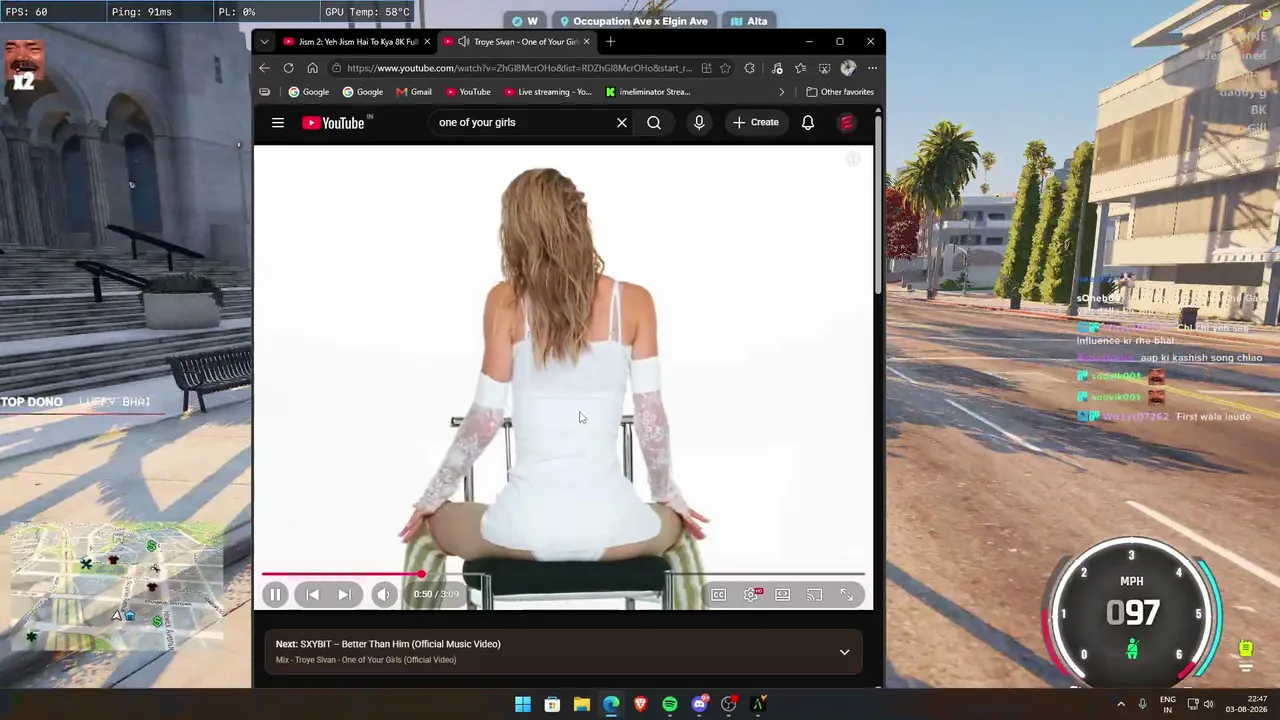Click the Next: SXYBIT Better Than Him title

pyautogui.click(x=388, y=644)
